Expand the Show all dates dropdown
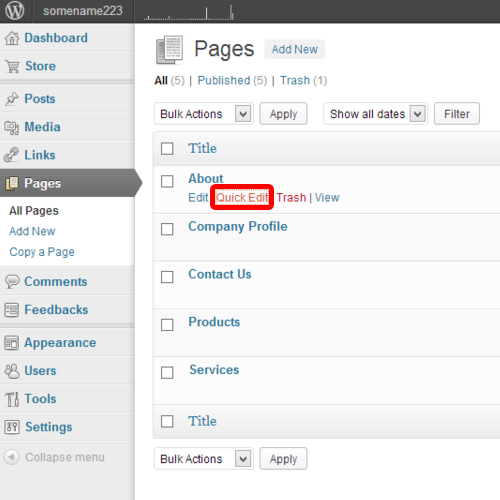This screenshot has height=500, width=500. point(375,114)
